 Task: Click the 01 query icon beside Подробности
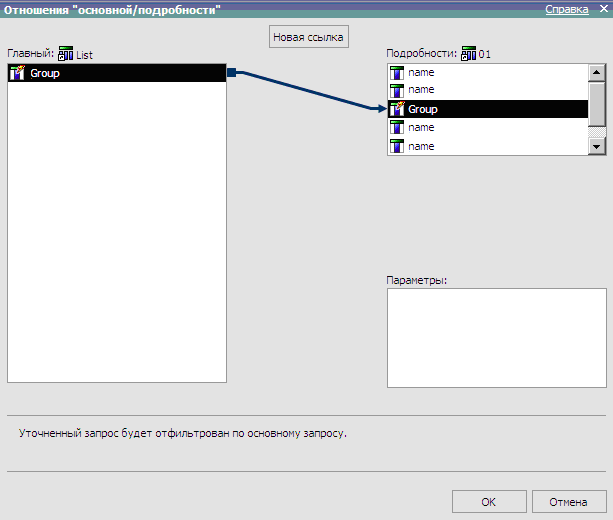[x=468, y=54]
